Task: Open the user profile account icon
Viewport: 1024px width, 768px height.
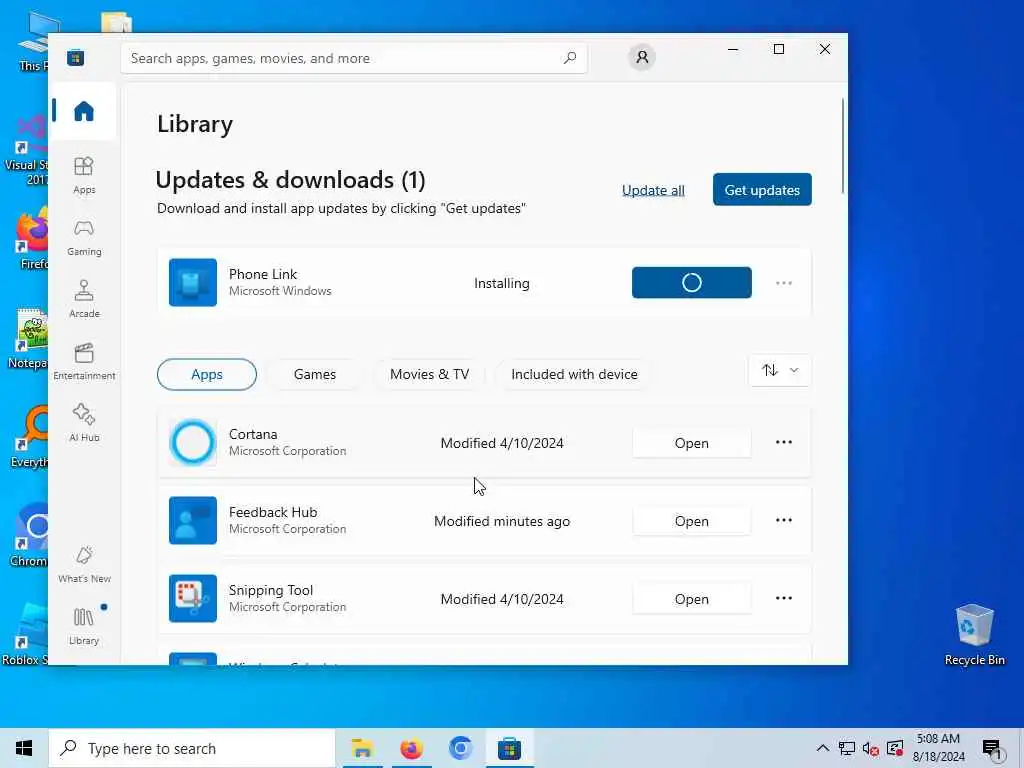Action: (642, 57)
